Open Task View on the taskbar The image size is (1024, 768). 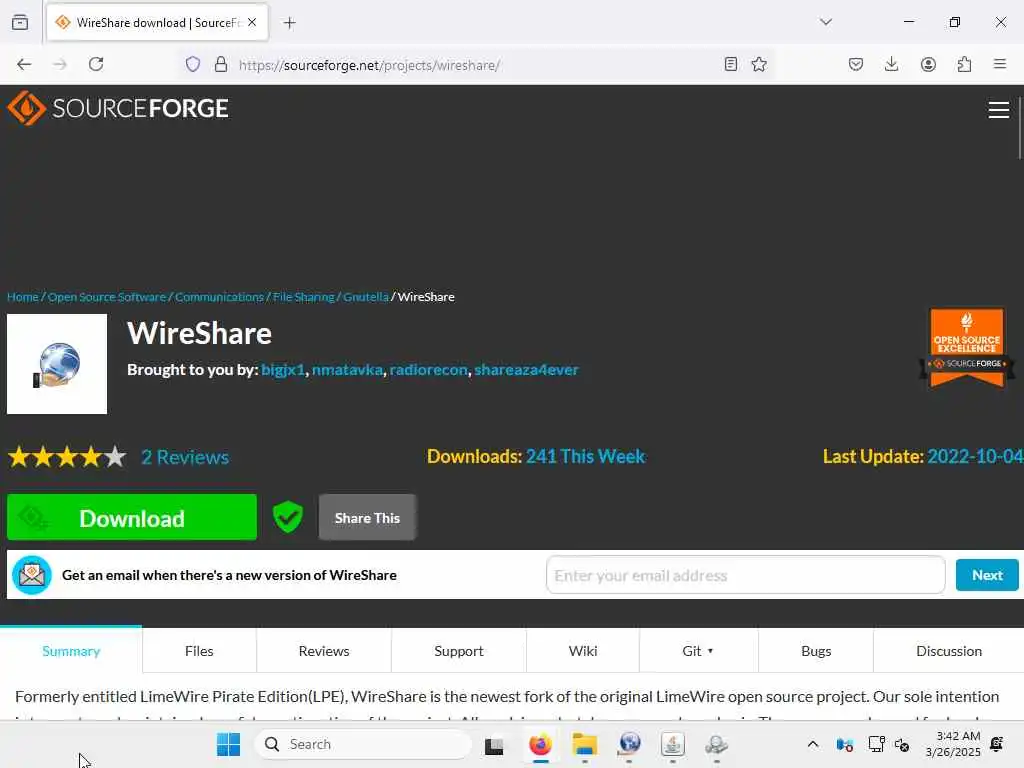pyautogui.click(x=494, y=745)
